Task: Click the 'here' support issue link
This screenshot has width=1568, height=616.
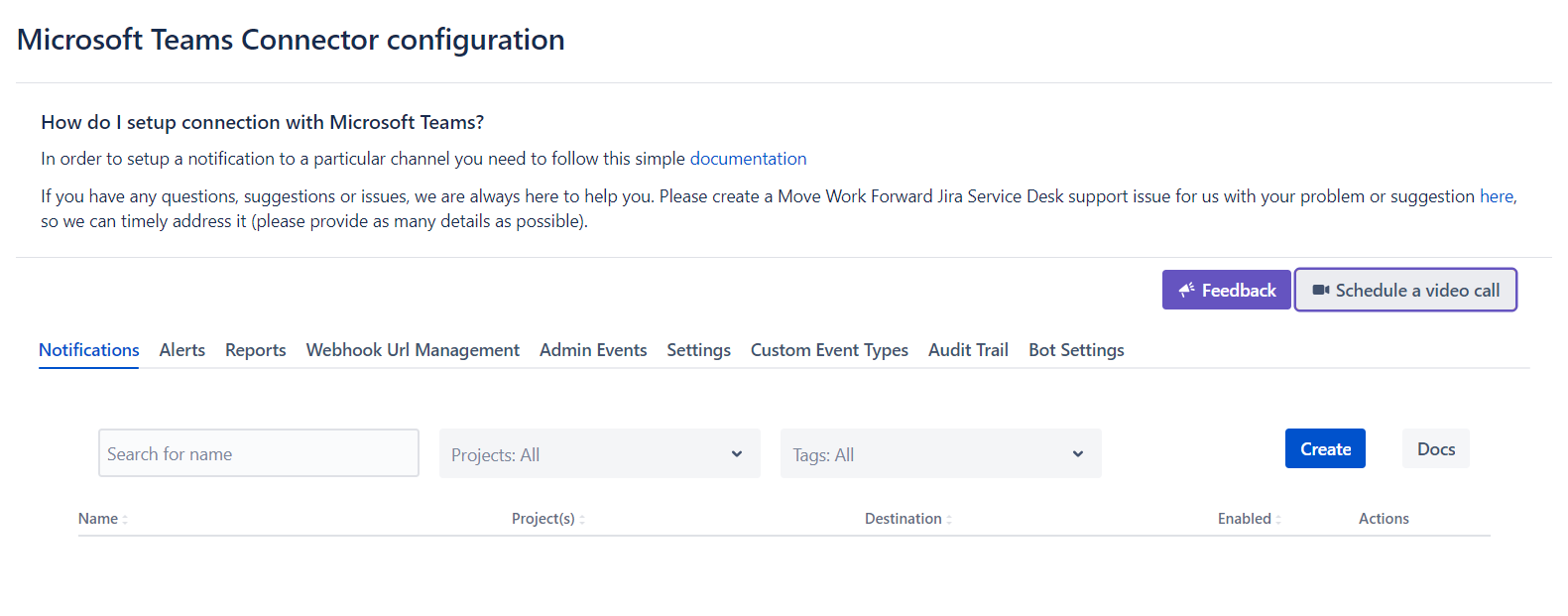Action: (1497, 196)
